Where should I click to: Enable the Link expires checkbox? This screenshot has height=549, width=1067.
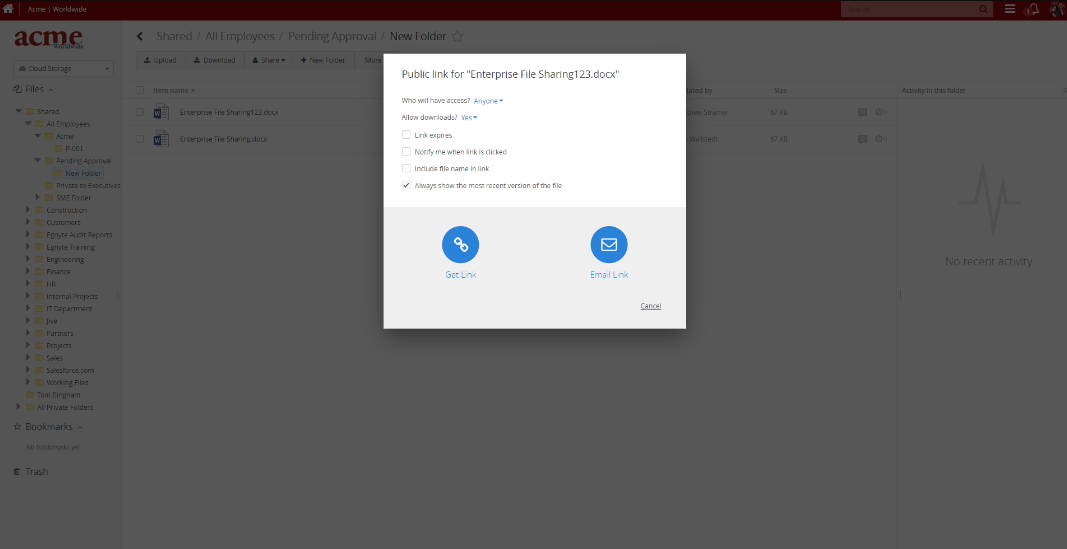[406, 134]
